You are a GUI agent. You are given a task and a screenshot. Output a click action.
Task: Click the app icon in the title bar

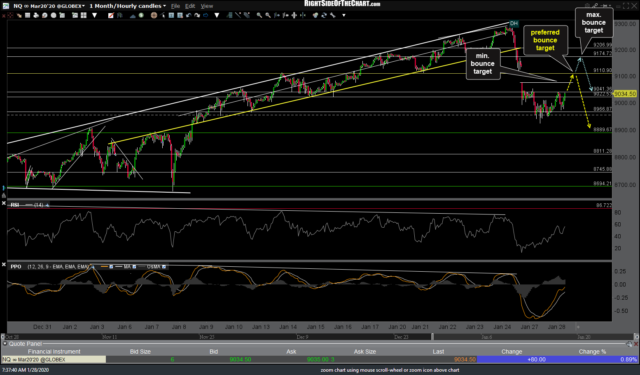pos(6,6)
